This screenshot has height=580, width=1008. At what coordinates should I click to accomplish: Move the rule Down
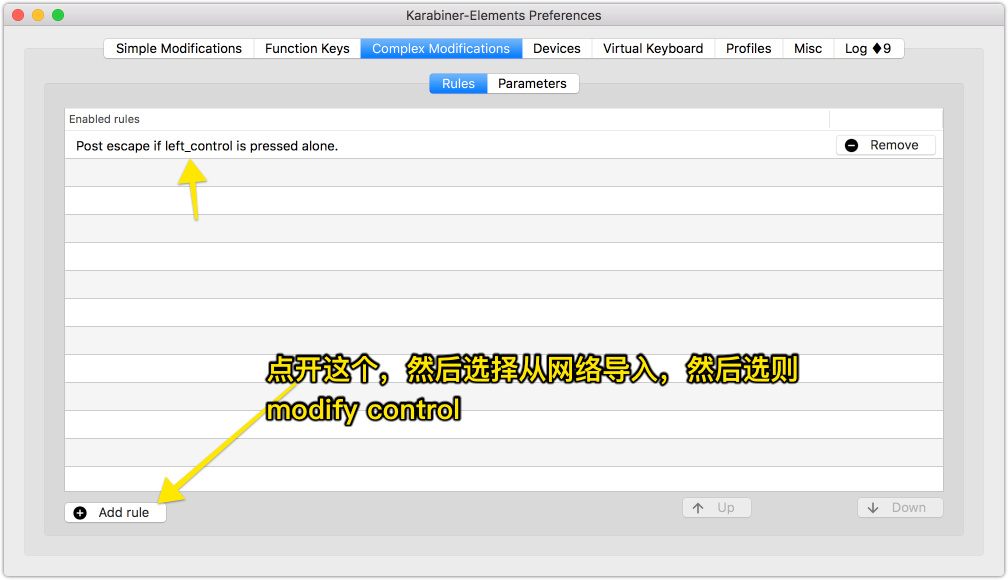pos(900,507)
